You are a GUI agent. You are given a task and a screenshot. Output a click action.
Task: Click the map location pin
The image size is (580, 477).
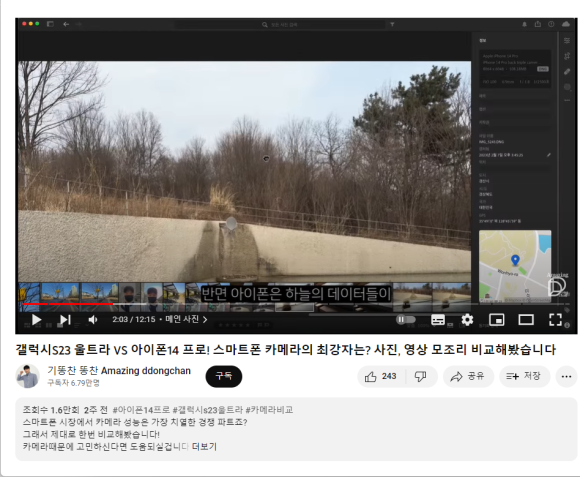[x=515, y=260]
